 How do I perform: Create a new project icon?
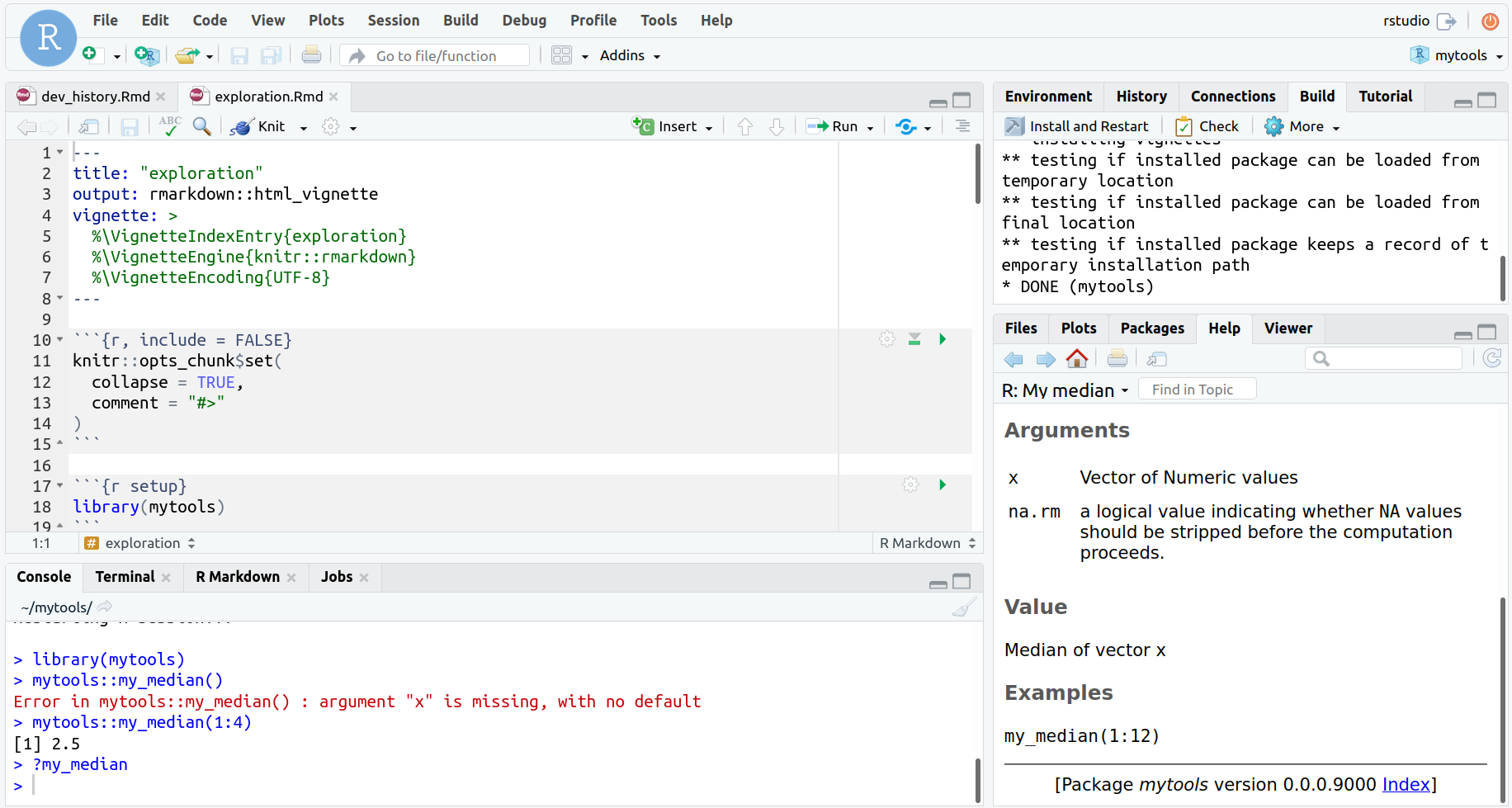[146, 55]
